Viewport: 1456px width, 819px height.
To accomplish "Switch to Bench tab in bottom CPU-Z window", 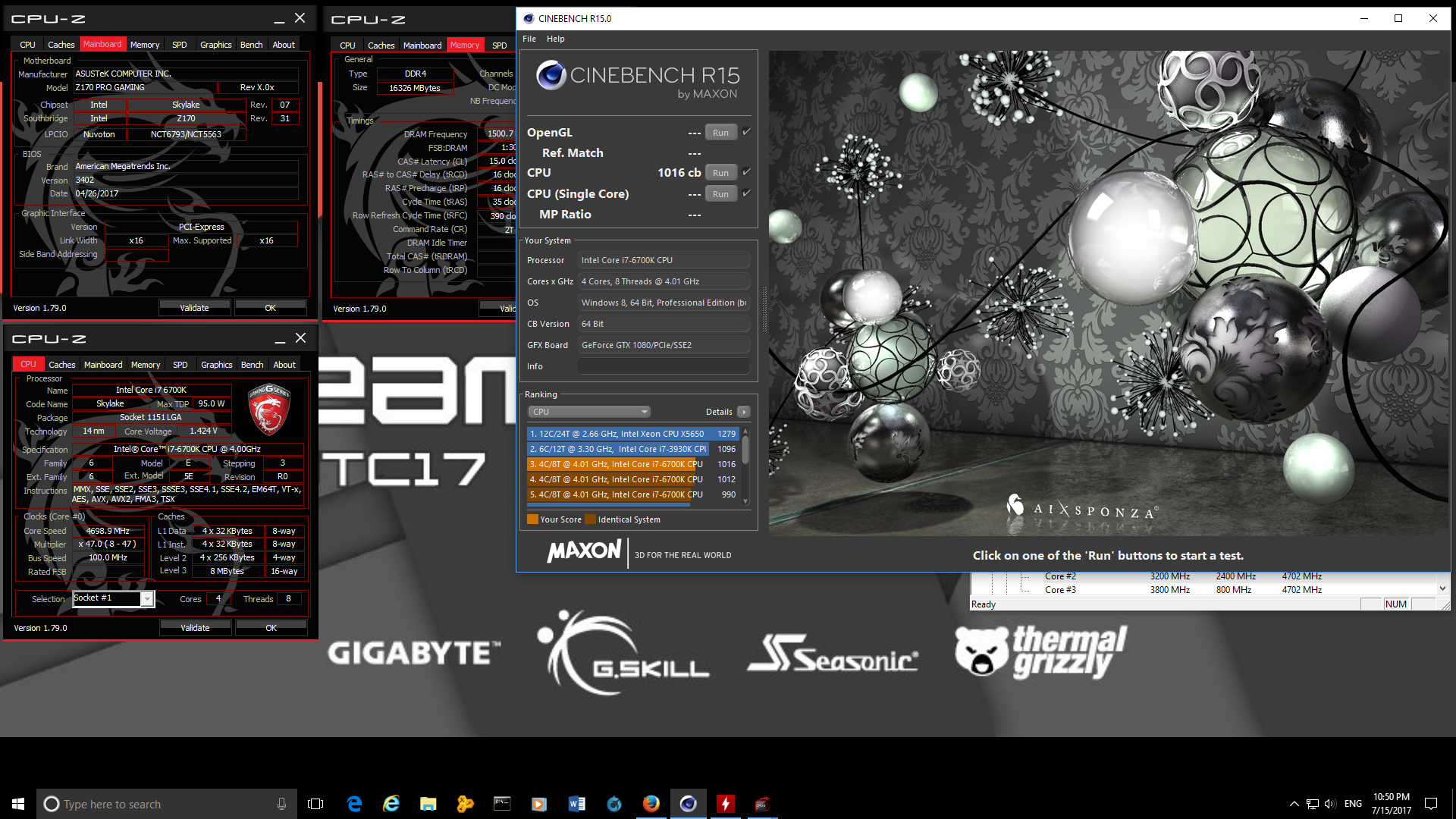I will 253,365.
